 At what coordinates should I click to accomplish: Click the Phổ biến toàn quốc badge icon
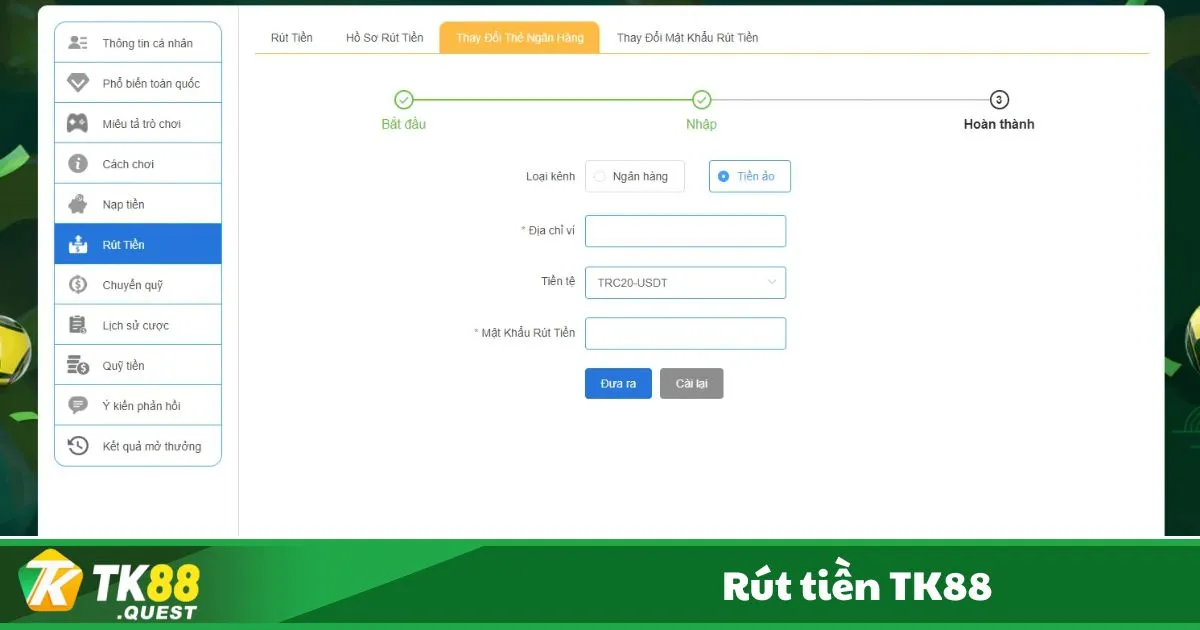(78, 82)
